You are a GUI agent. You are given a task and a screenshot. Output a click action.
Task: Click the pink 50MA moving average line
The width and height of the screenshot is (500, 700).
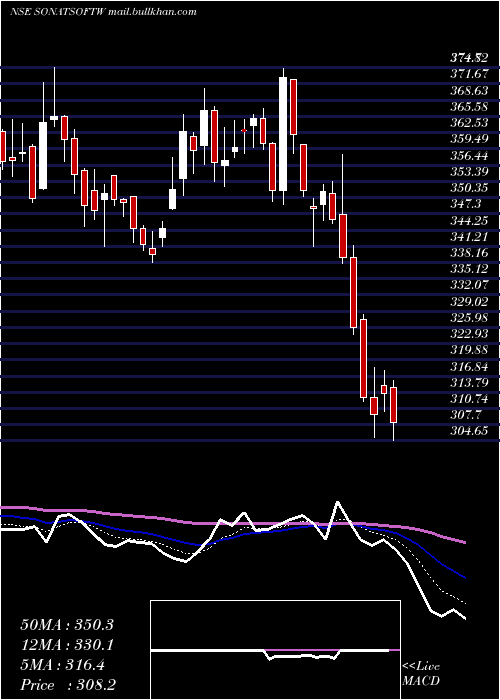pyautogui.click(x=232, y=523)
